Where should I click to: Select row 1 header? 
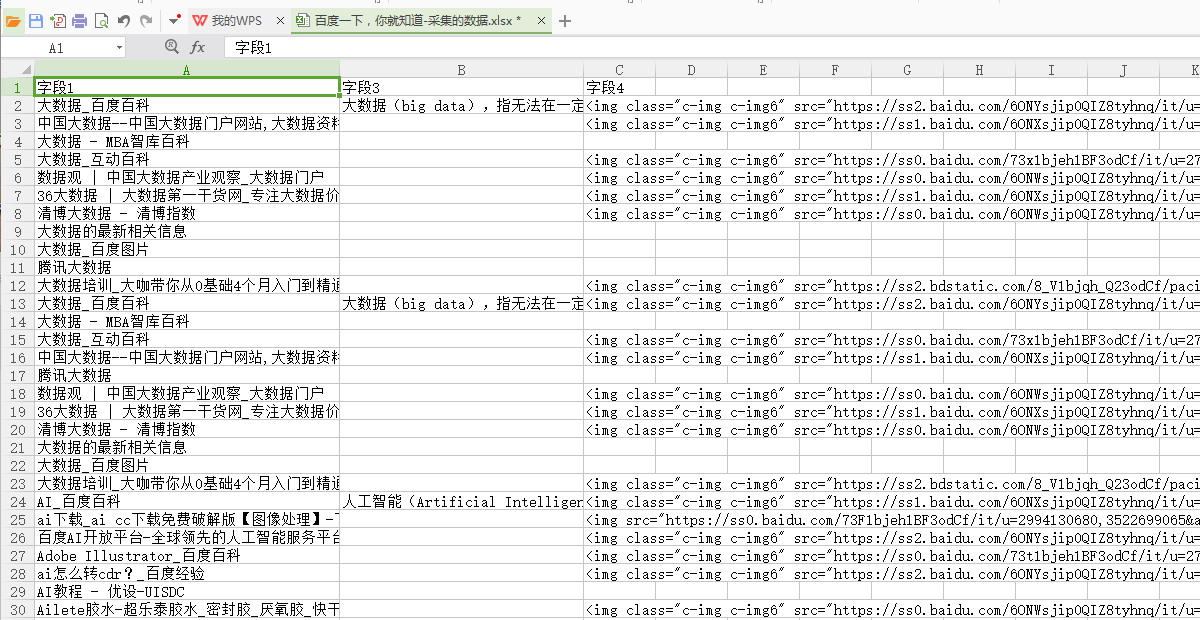click(x=17, y=87)
